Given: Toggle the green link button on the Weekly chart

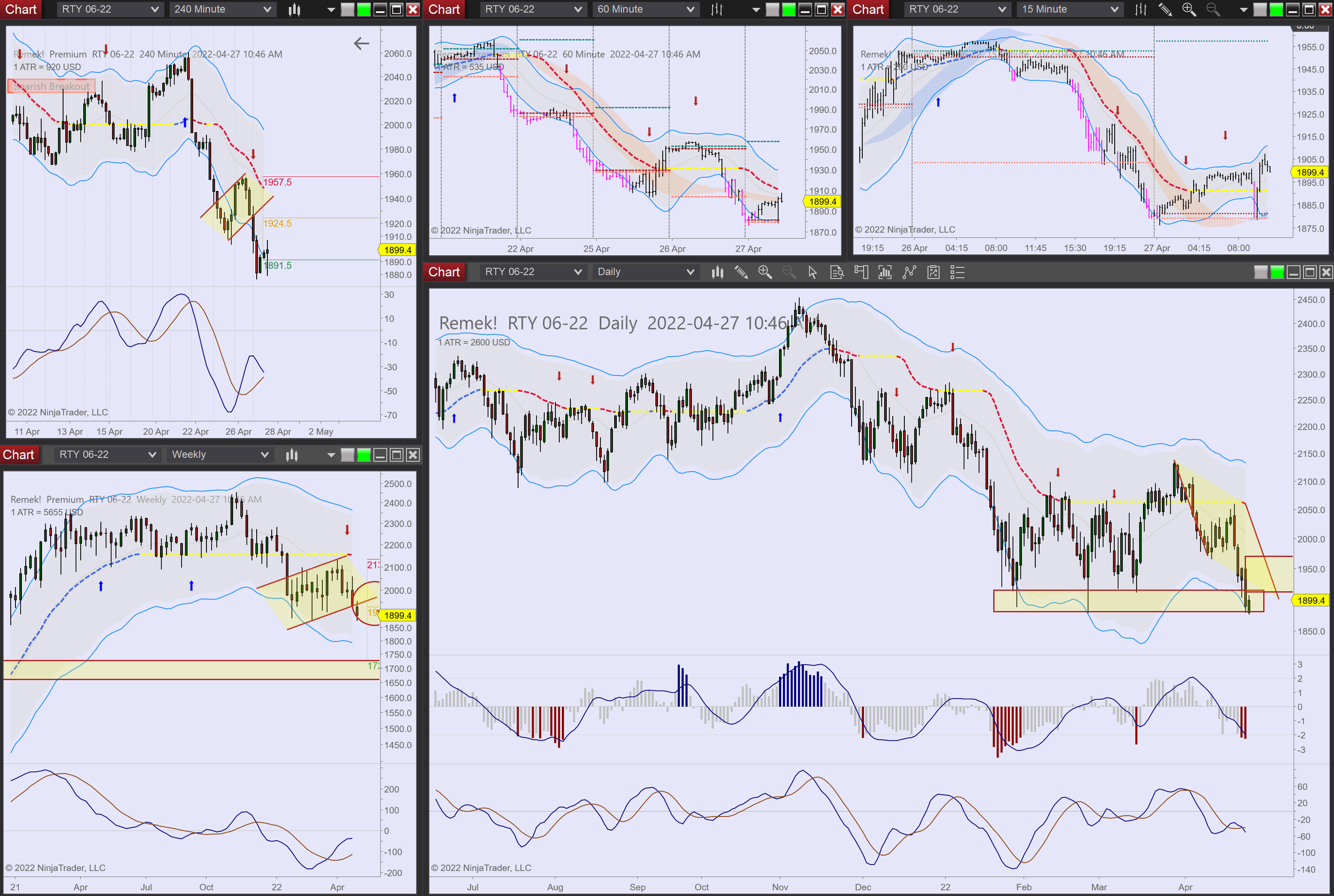Looking at the screenshot, I should tap(363, 455).
